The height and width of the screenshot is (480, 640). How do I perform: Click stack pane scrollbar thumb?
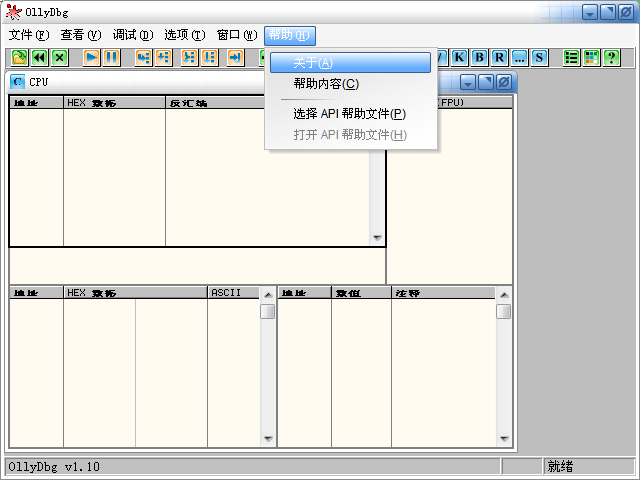(504, 312)
